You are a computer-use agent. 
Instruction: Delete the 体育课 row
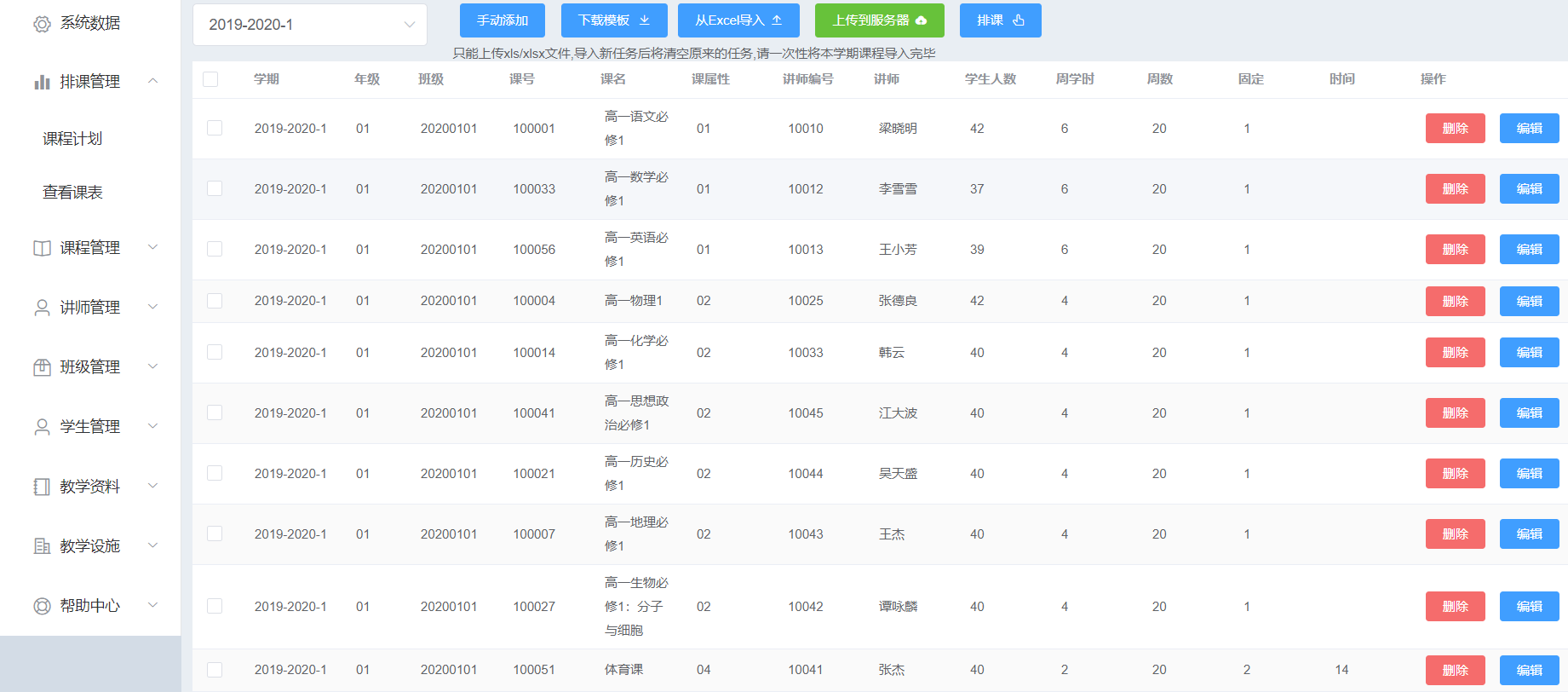[1456, 671]
